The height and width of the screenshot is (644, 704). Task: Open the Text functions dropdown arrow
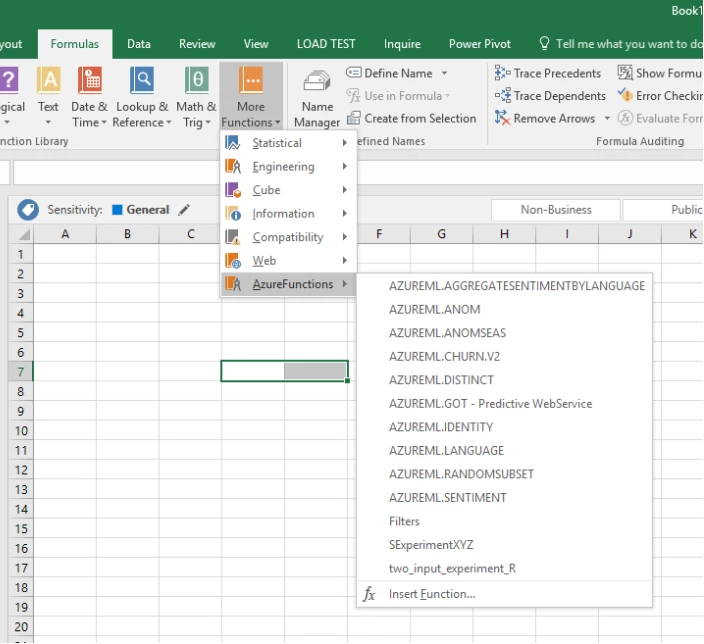coord(48,123)
